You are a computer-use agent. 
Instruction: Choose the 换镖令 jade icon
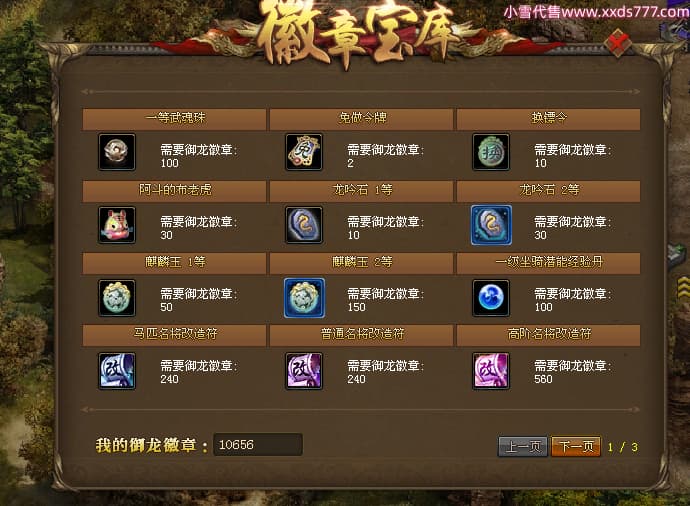point(491,152)
